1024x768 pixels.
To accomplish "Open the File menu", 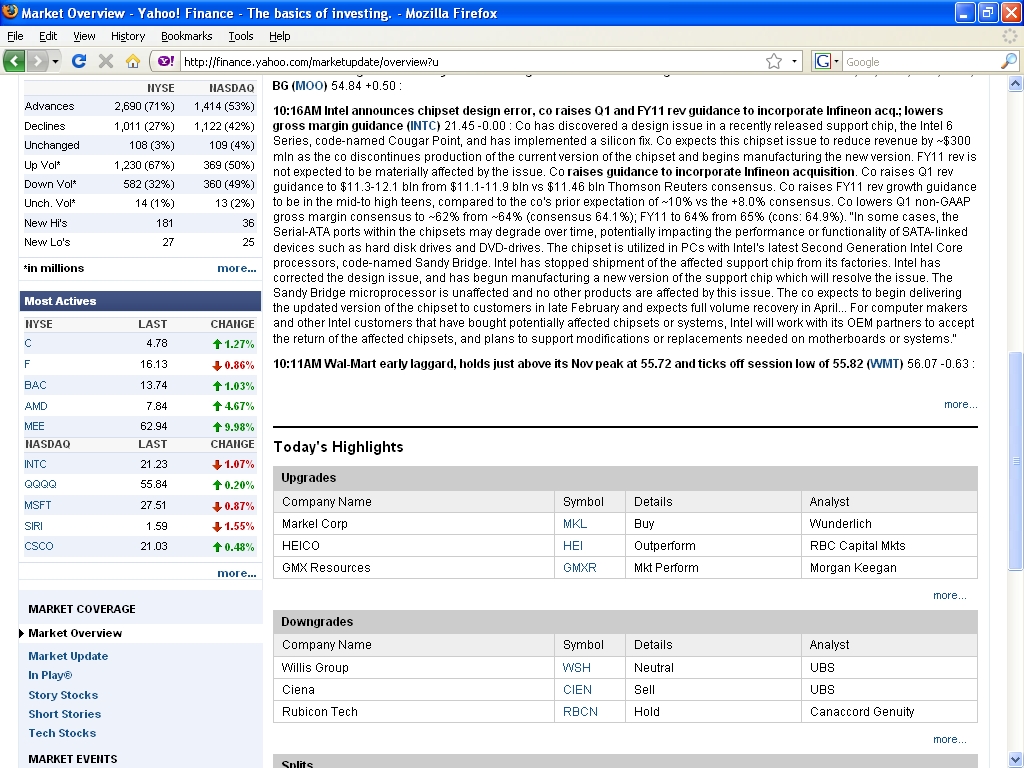I will (15, 36).
